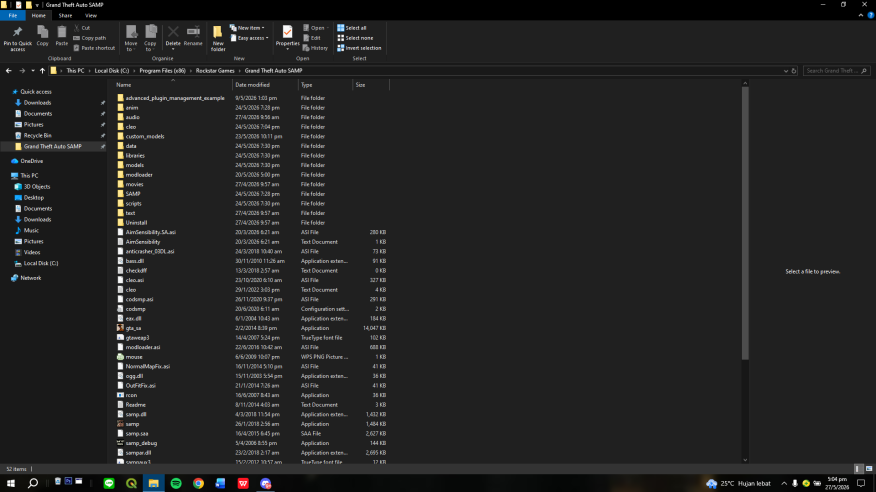Click Rockstar Games in address breadcrumb

pyautogui.click(x=215, y=71)
